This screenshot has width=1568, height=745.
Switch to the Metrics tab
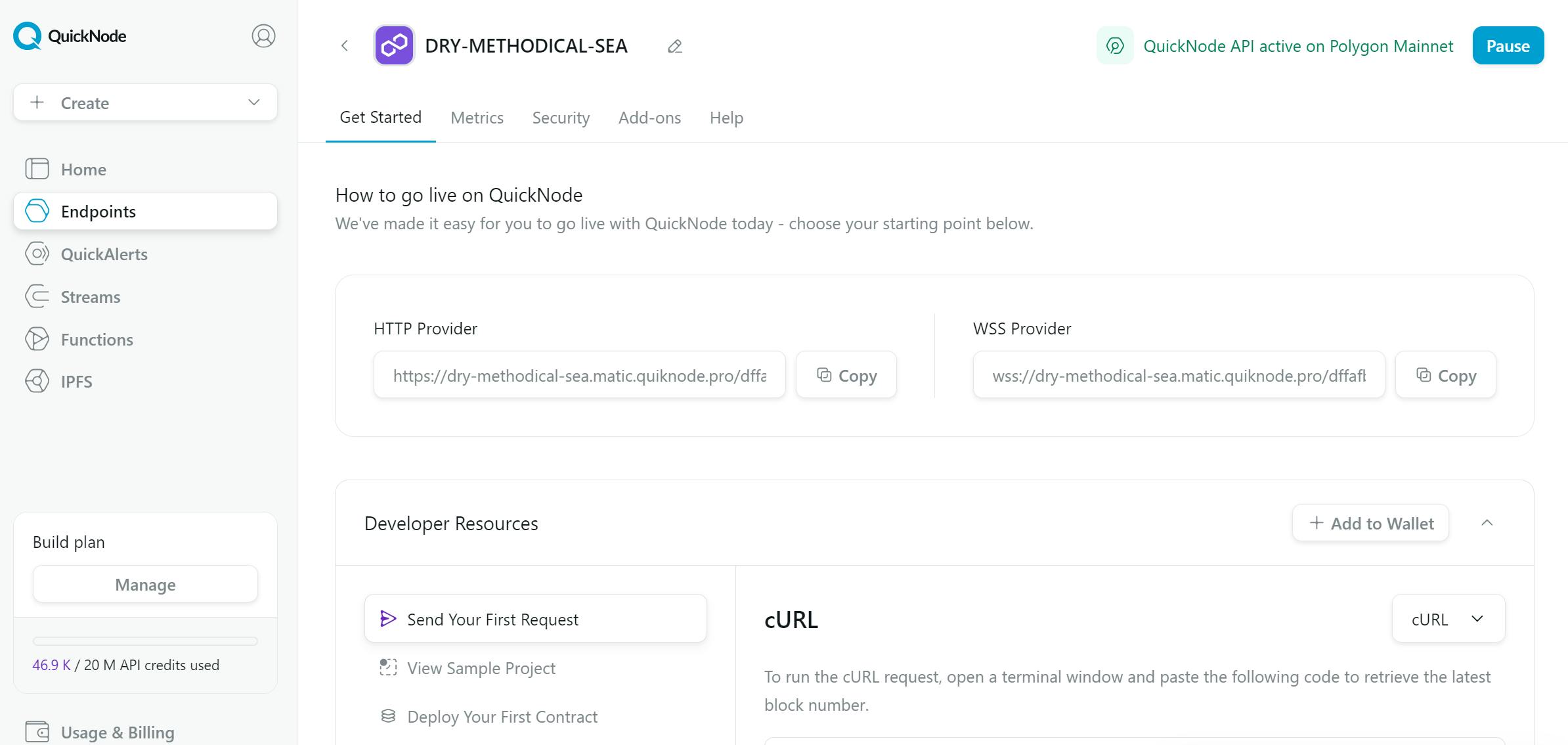[477, 118]
